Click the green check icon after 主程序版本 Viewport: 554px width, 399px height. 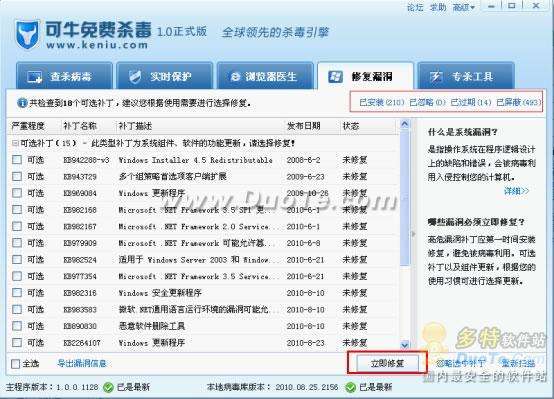click(108, 387)
